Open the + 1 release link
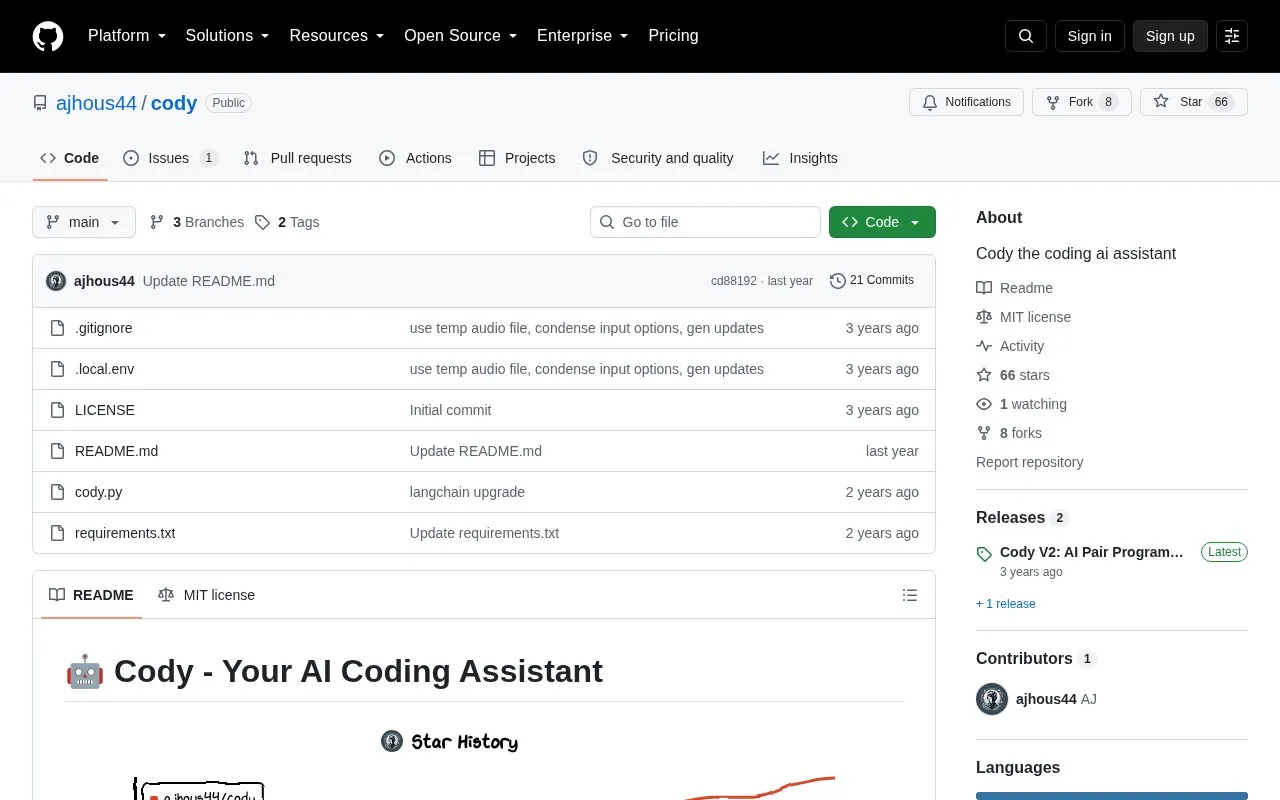This screenshot has height=800, width=1280. 1006,604
